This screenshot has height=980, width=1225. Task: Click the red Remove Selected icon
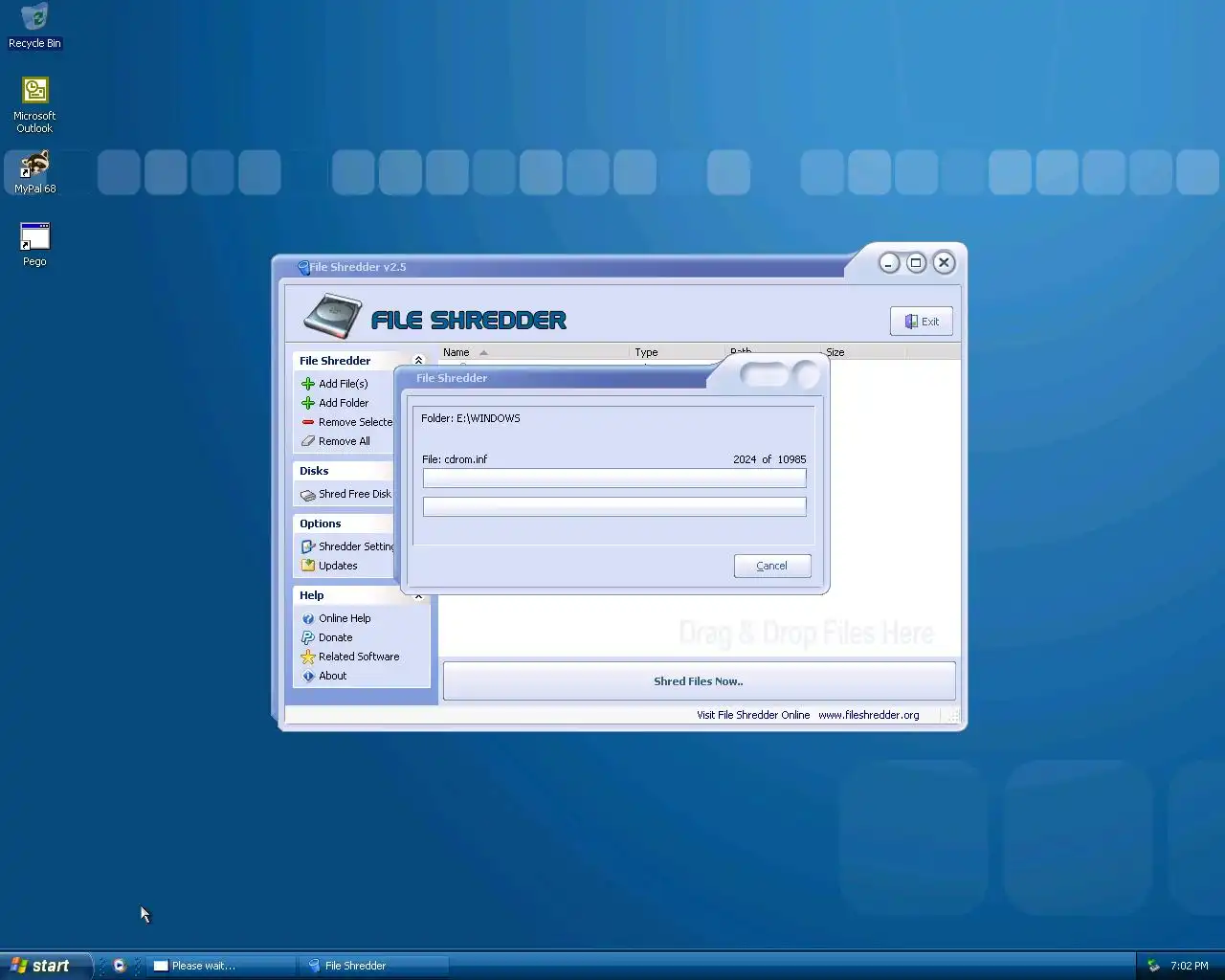(308, 422)
